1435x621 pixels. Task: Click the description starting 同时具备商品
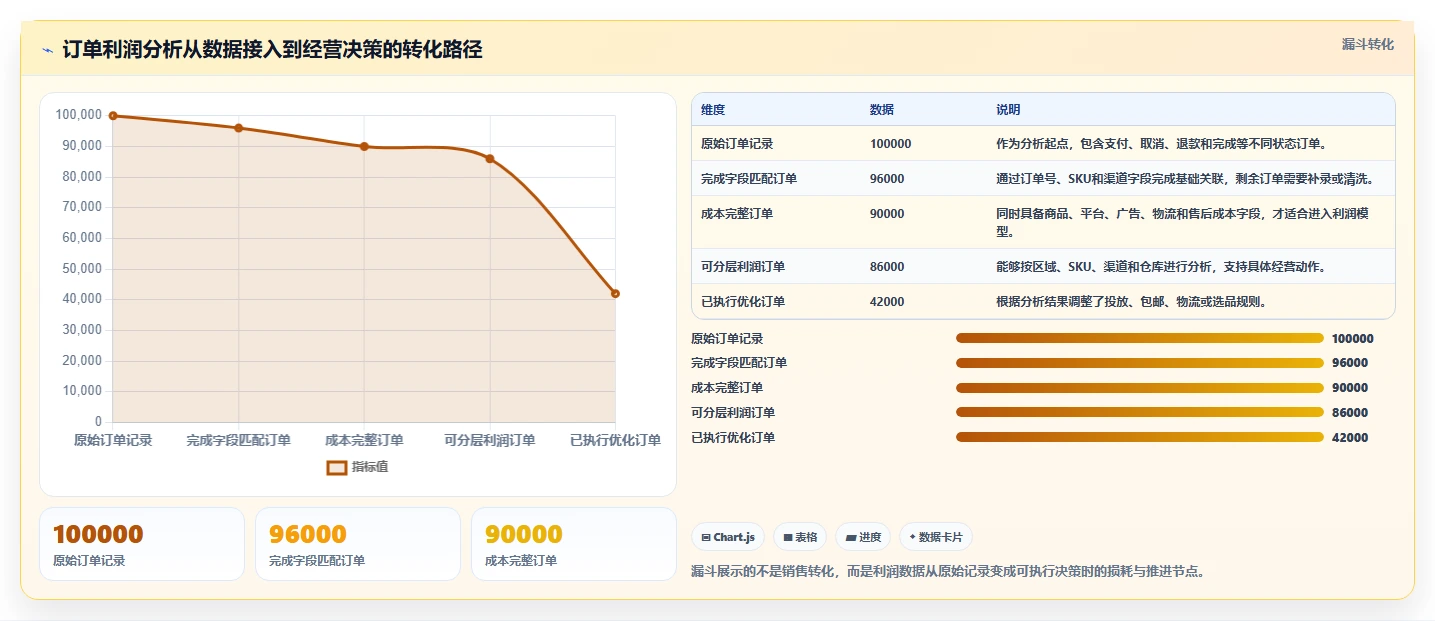(1183, 223)
